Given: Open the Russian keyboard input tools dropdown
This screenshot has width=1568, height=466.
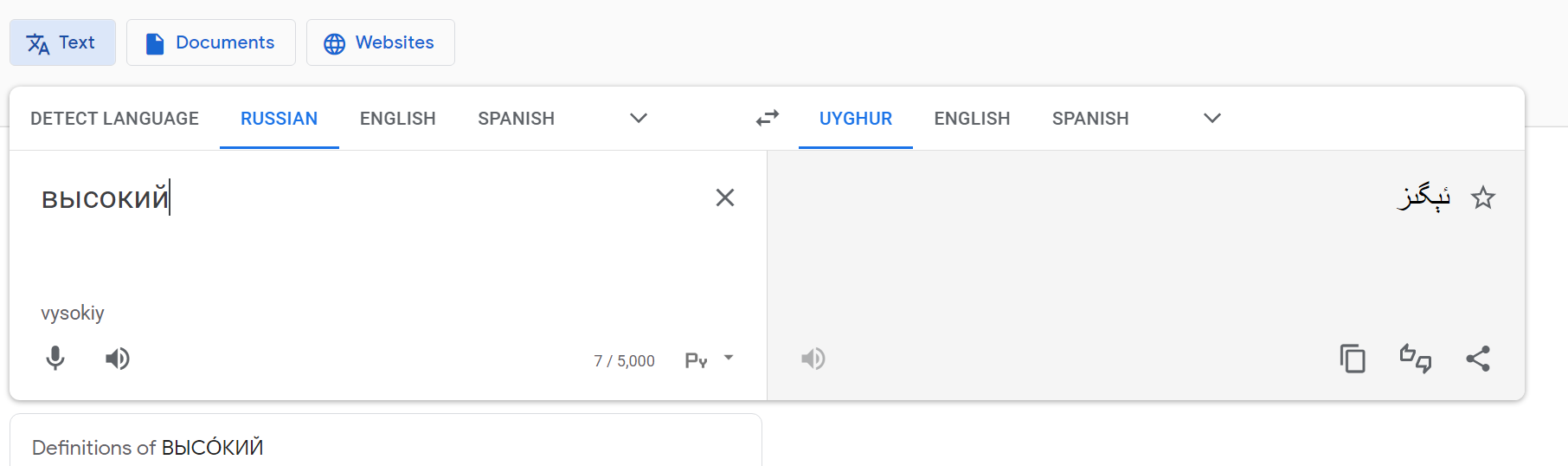Looking at the screenshot, I should pos(728,358).
